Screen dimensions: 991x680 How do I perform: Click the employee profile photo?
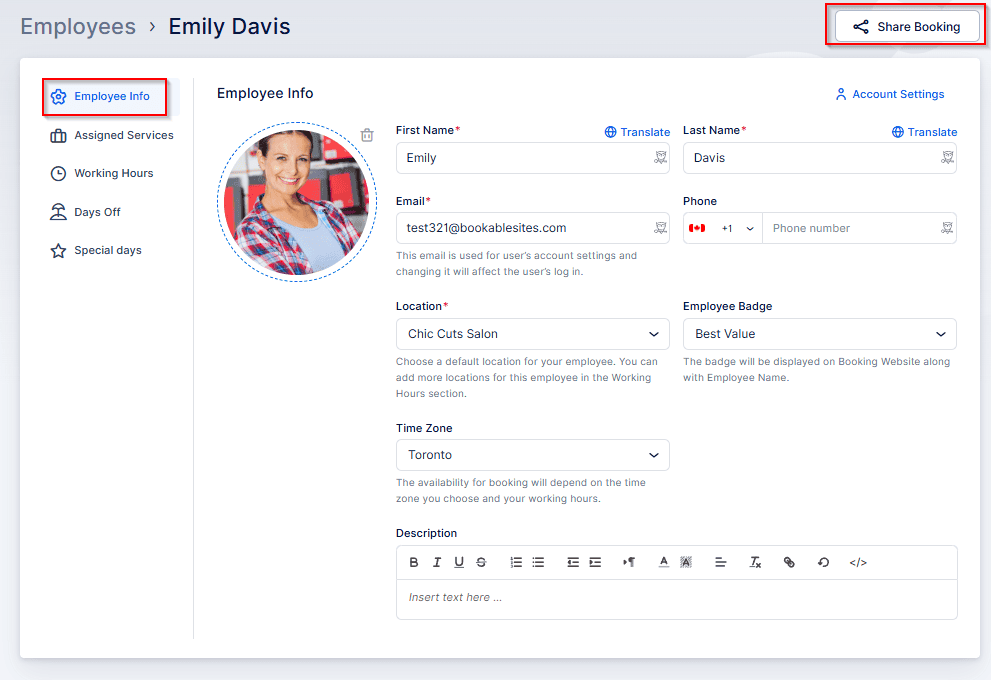pos(297,202)
